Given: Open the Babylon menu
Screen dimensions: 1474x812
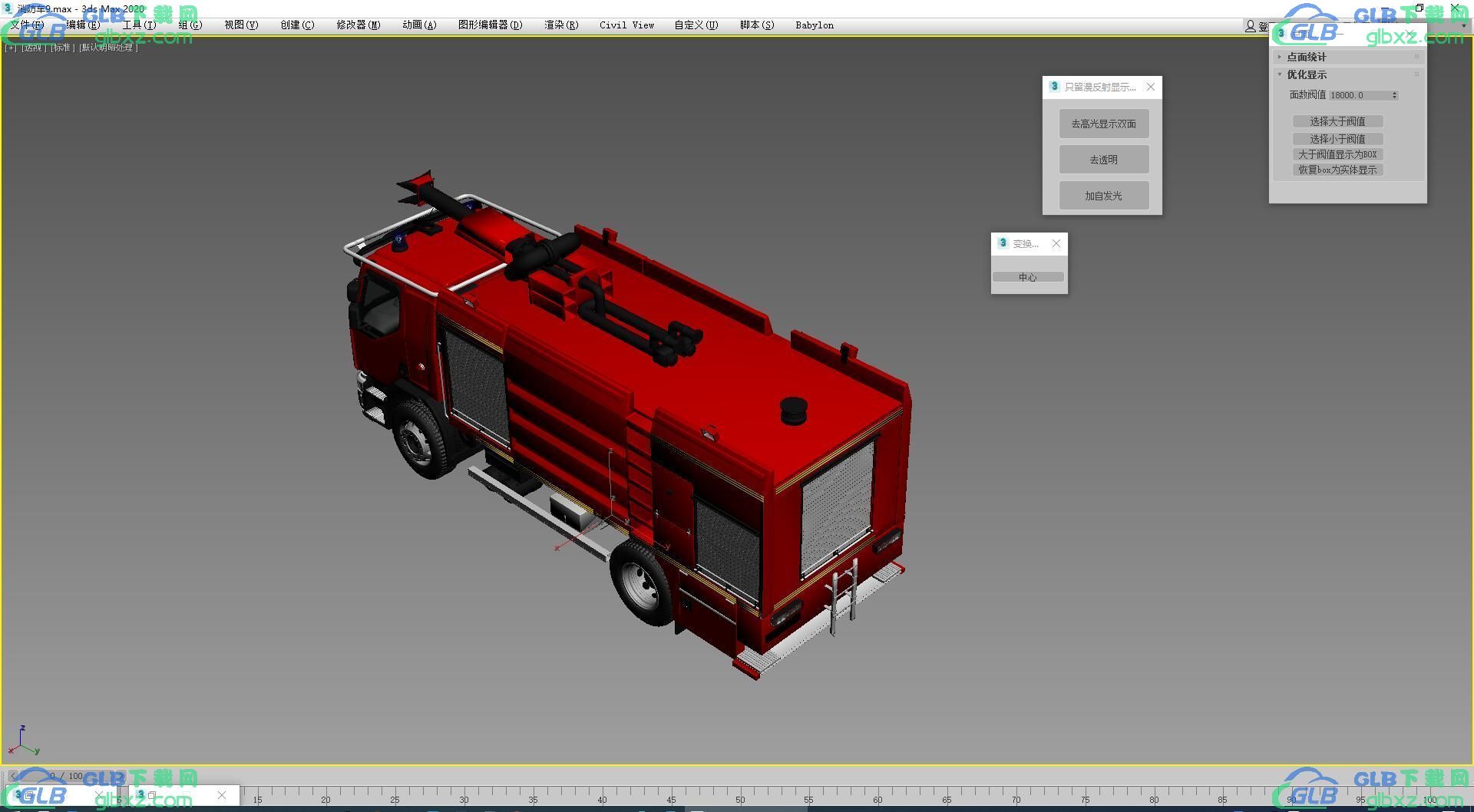Looking at the screenshot, I should coord(814,25).
